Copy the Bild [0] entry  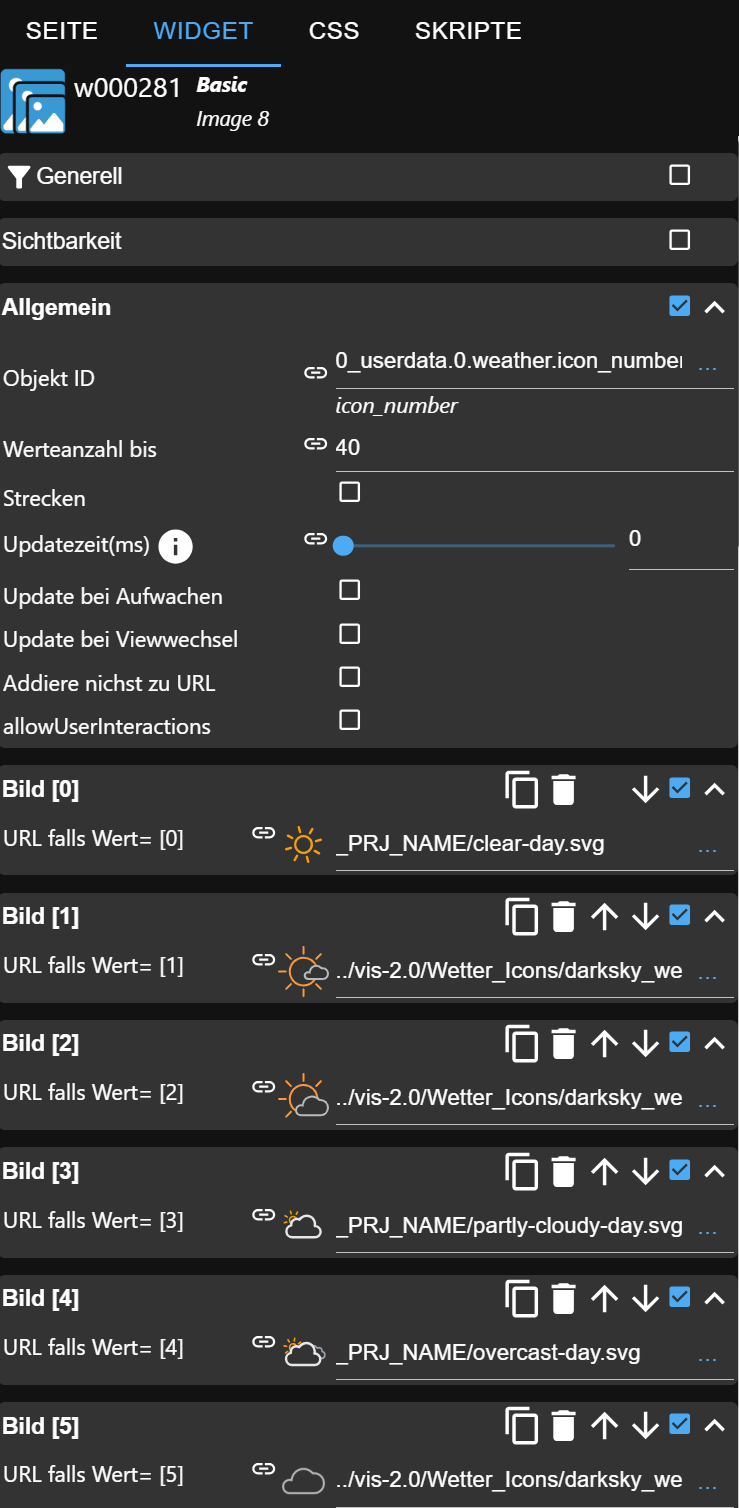coord(522,790)
